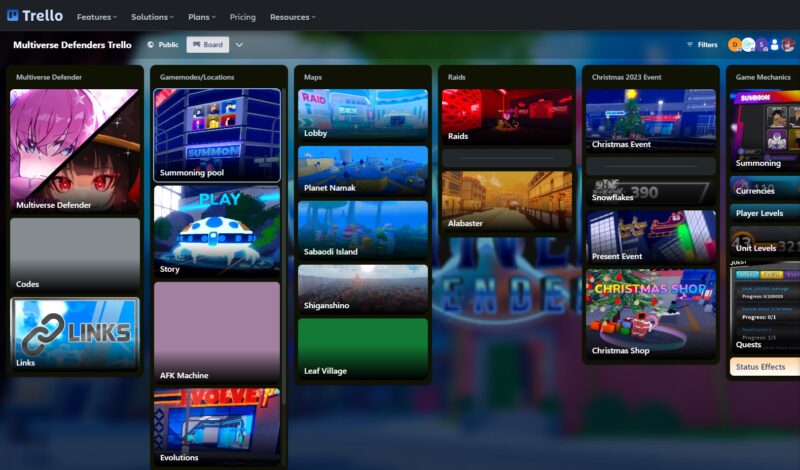Open the Links card

click(x=74, y=334)
